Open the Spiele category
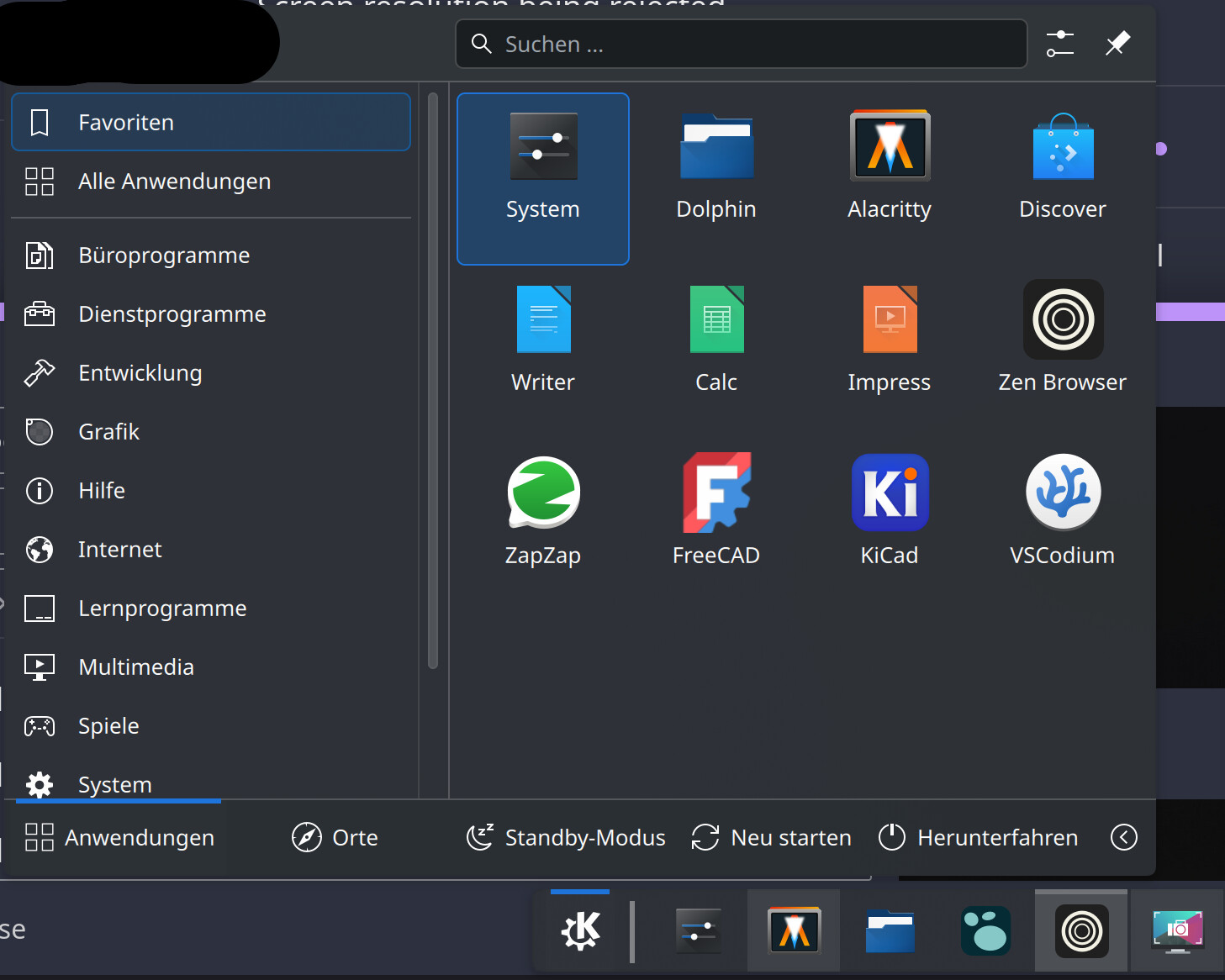The image size is (1225, 980). 211,725
